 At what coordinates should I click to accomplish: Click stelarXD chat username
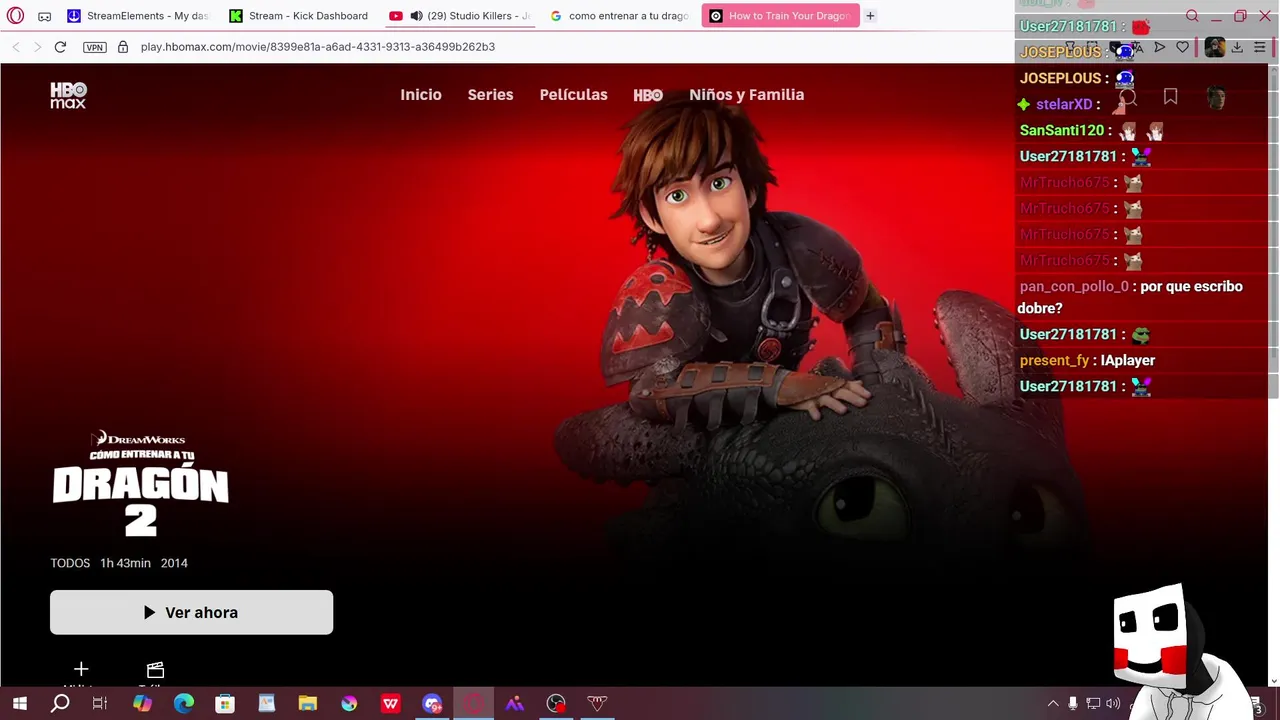click(x=1063, y=104)
